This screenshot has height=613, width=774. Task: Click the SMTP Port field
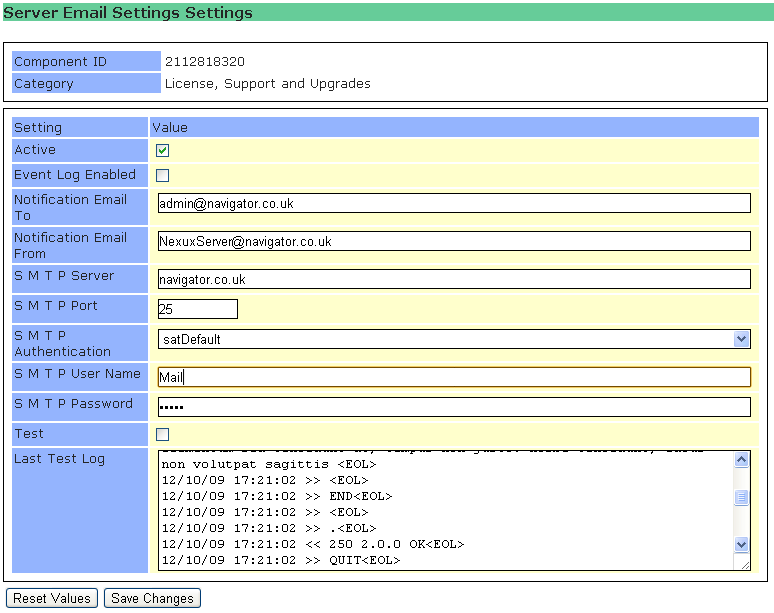pos(198,309)
